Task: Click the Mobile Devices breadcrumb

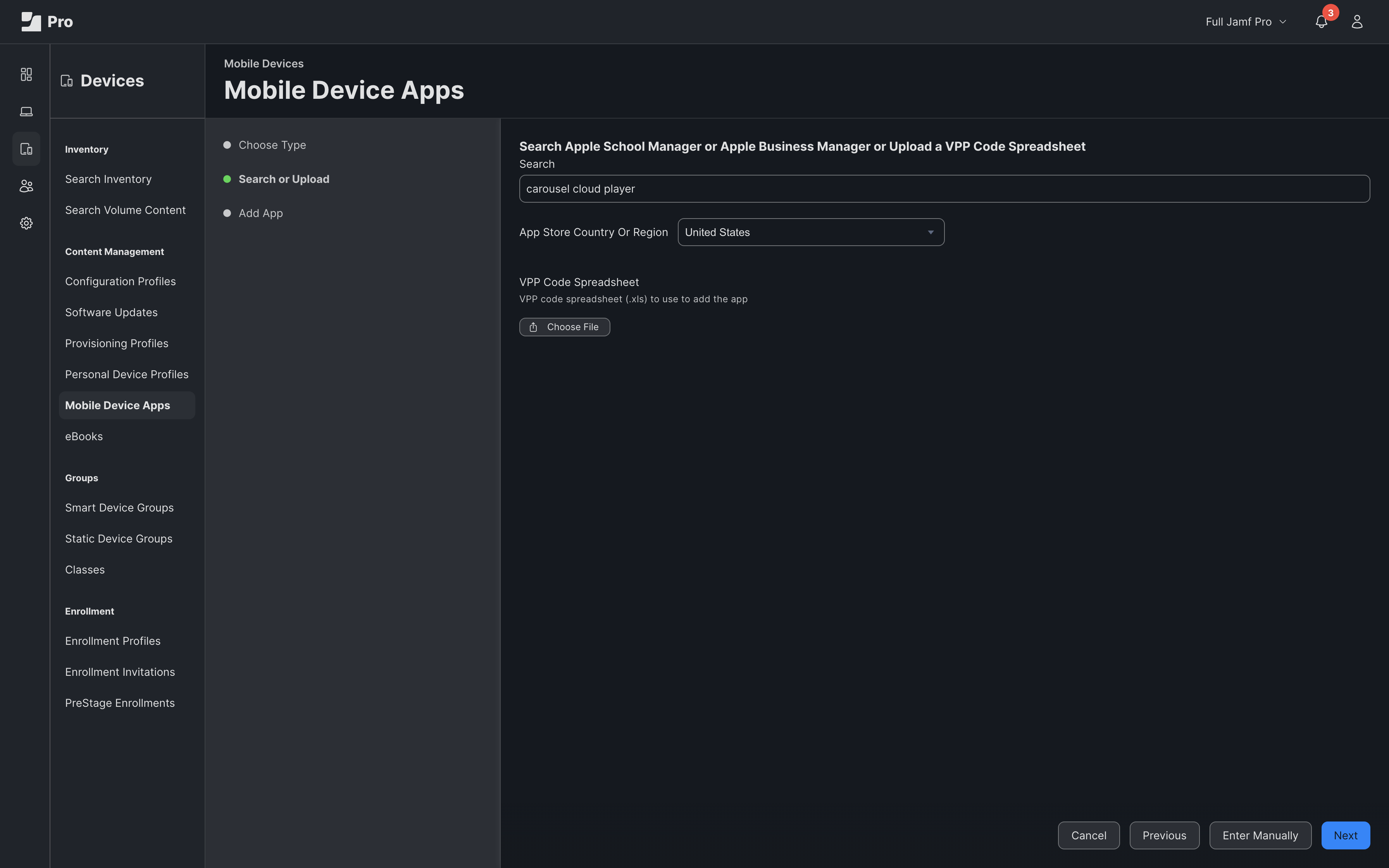Action: click(x=264, y=64)
